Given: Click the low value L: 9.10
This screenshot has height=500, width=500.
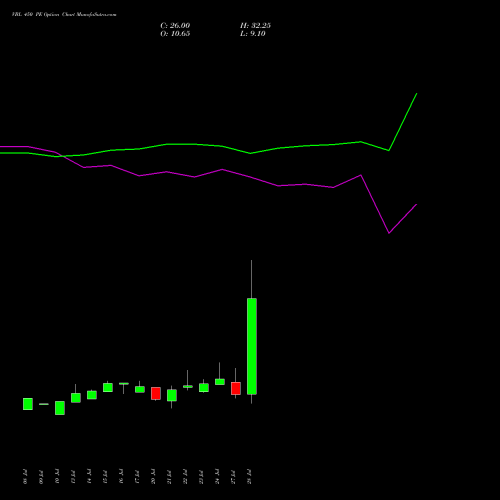Looking at the screenshot, I should click(253, 34).
